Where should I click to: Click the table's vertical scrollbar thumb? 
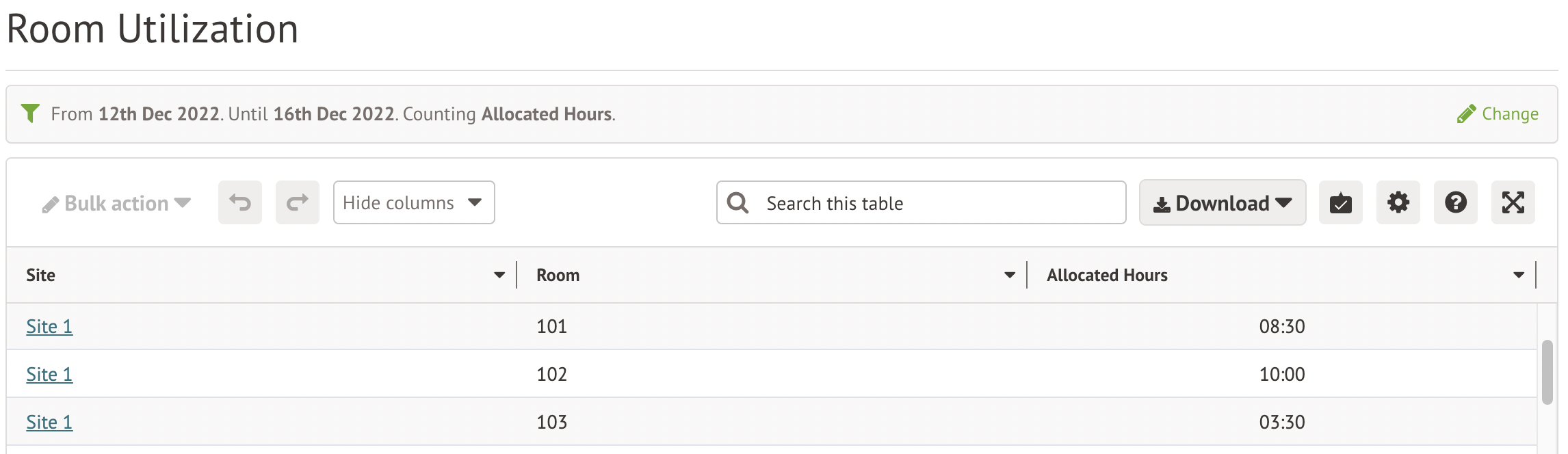[x=1547, y=372]
